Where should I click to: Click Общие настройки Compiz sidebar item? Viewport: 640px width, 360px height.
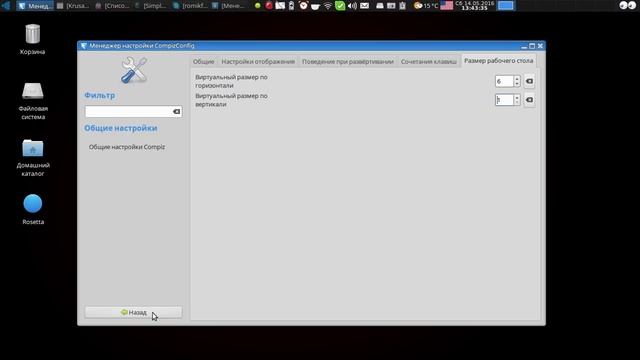click(127, 147)
